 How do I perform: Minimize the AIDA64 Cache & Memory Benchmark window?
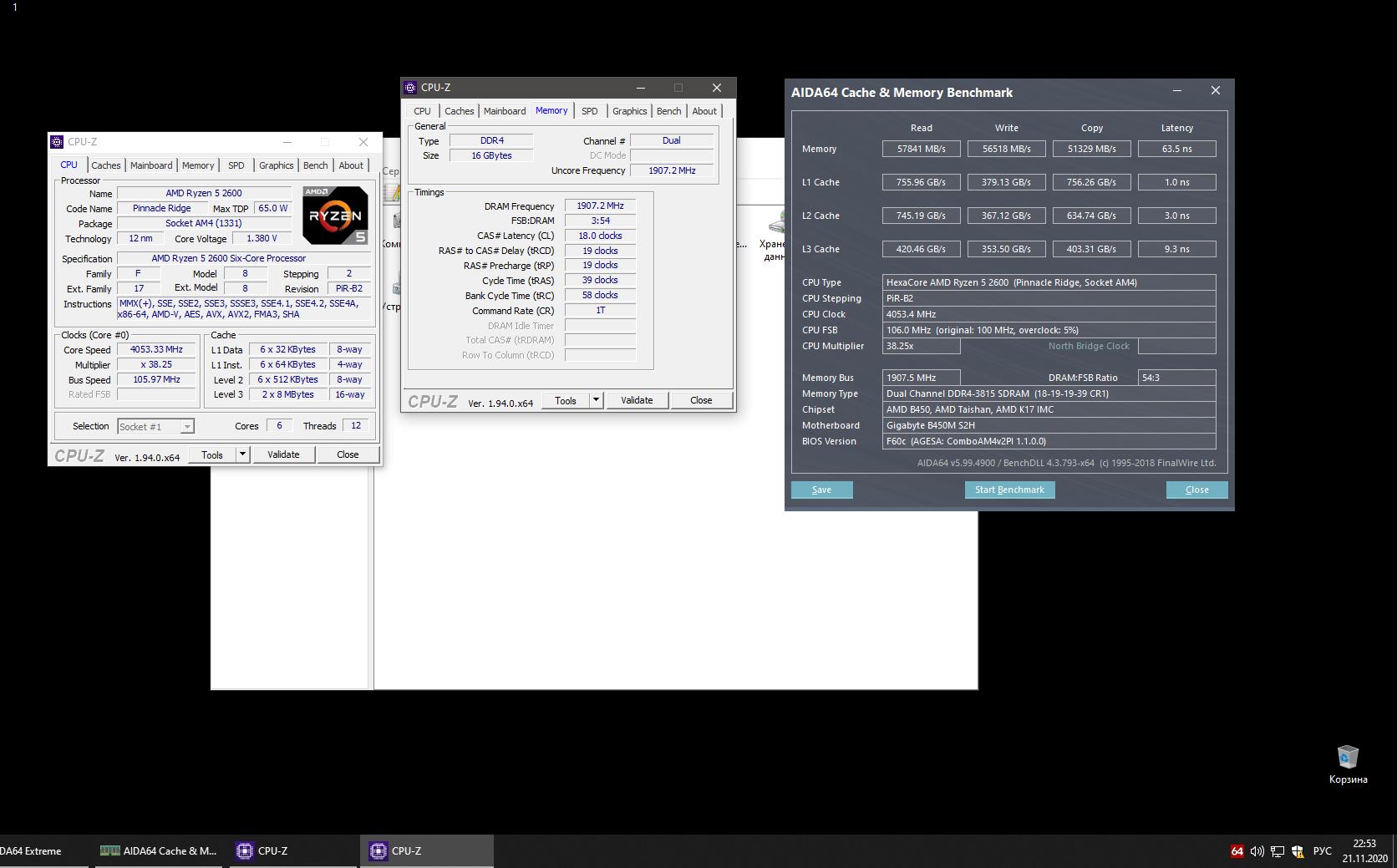point(1176,90)
